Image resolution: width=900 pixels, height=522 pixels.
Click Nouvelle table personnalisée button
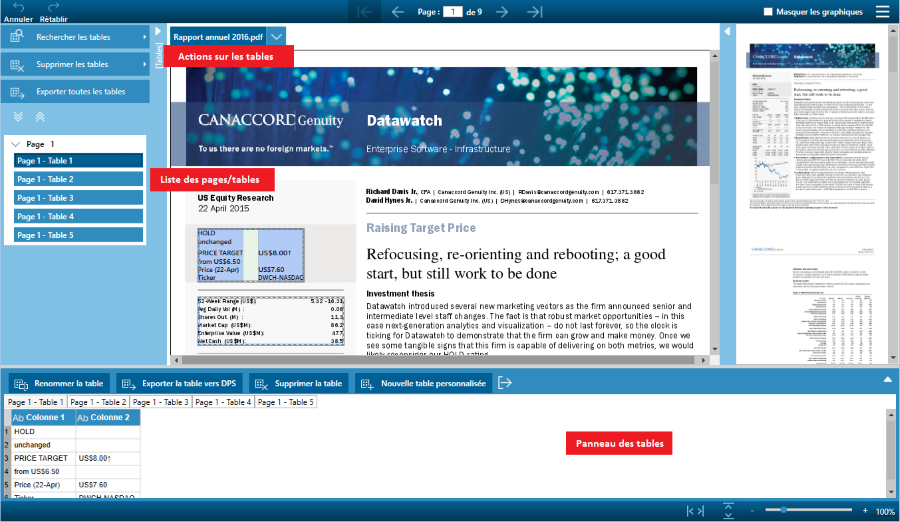[424, 384]
